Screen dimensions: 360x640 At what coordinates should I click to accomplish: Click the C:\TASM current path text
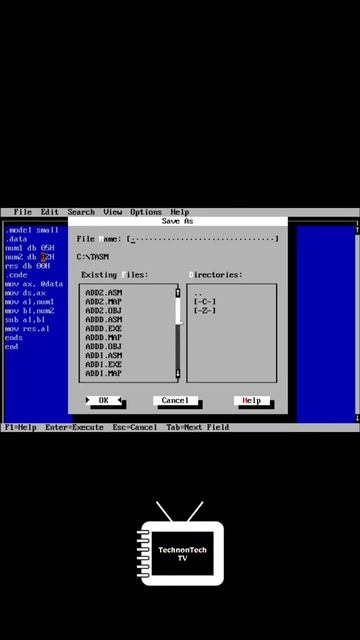(x=93, y=257)
